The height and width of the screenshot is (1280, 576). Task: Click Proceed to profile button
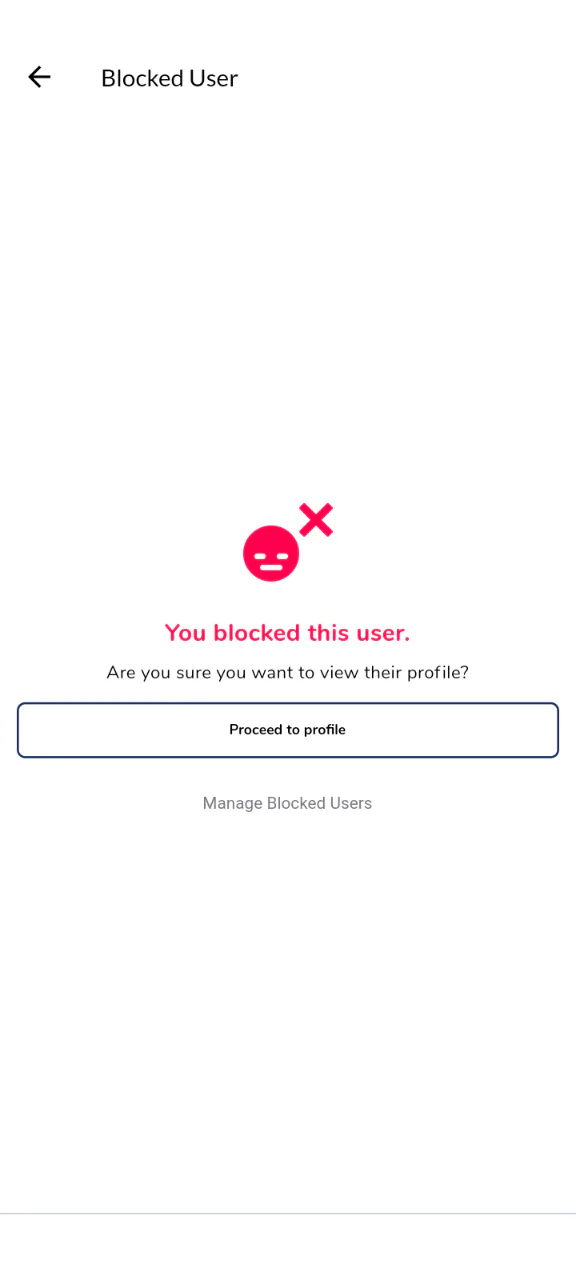pos(288,730)
